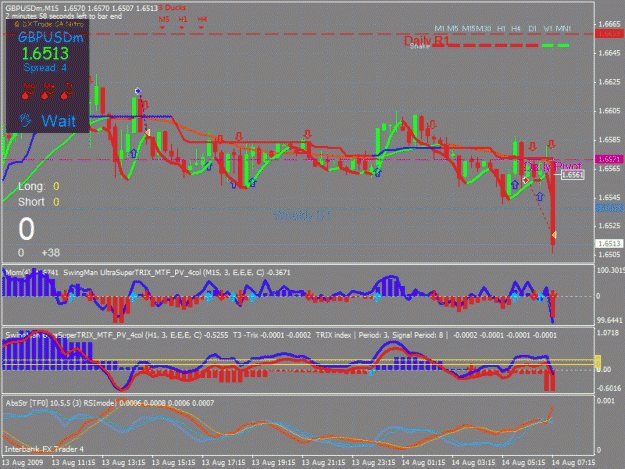
Task: Click the Weekly S1 level label
Action: 302,215
